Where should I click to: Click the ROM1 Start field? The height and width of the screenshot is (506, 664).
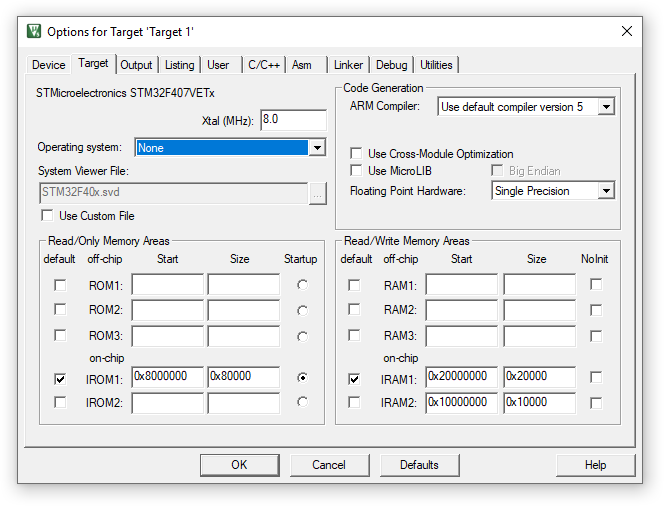(168, 284)
